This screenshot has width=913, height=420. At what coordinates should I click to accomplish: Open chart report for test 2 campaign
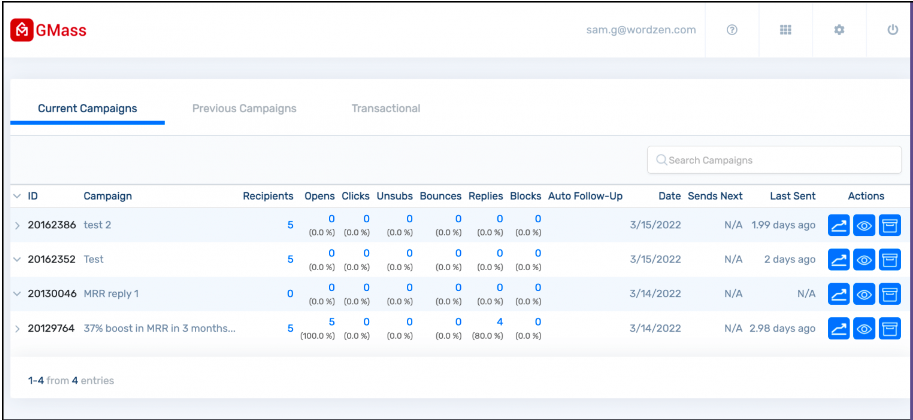tap(839, 225)
